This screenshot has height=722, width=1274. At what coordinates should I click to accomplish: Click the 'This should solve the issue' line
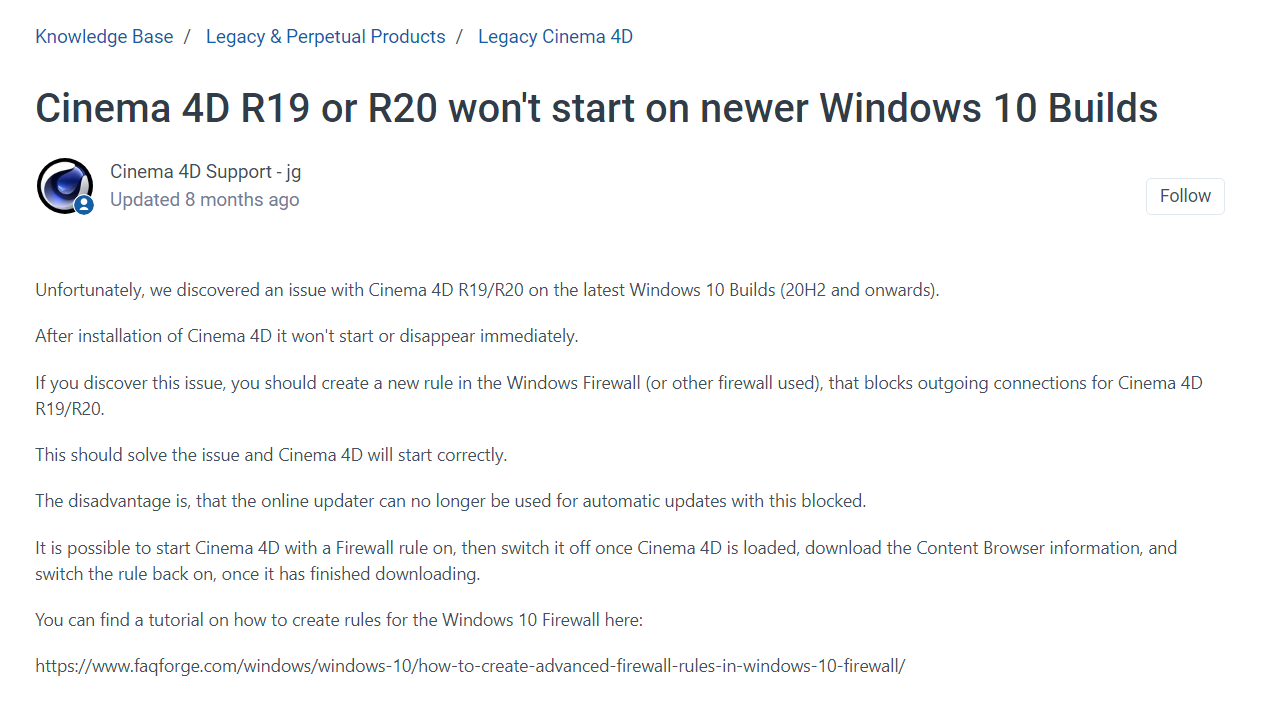(271, 455)
